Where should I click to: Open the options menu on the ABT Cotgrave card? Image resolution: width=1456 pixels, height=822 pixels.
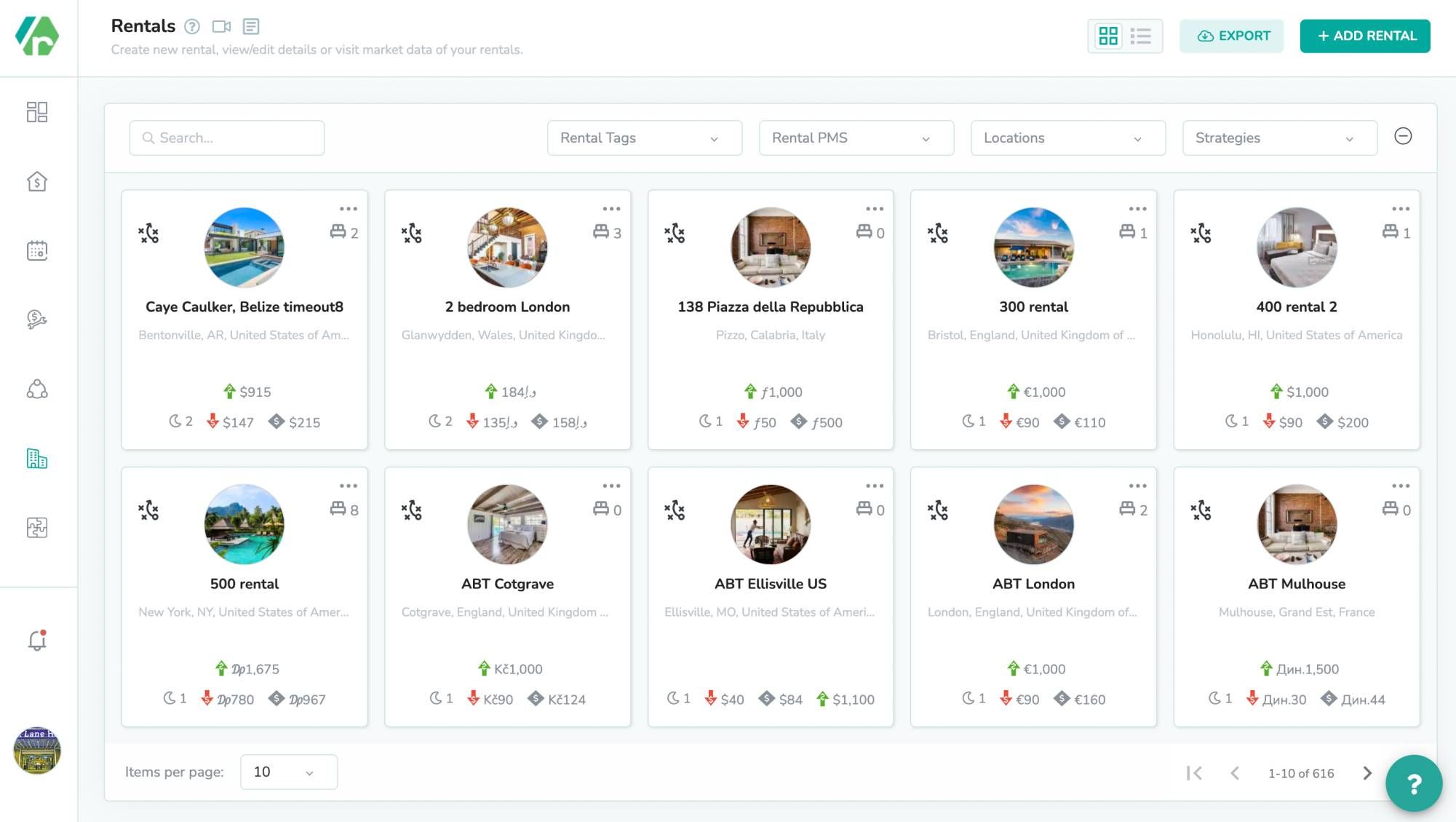tap(612, 486)
